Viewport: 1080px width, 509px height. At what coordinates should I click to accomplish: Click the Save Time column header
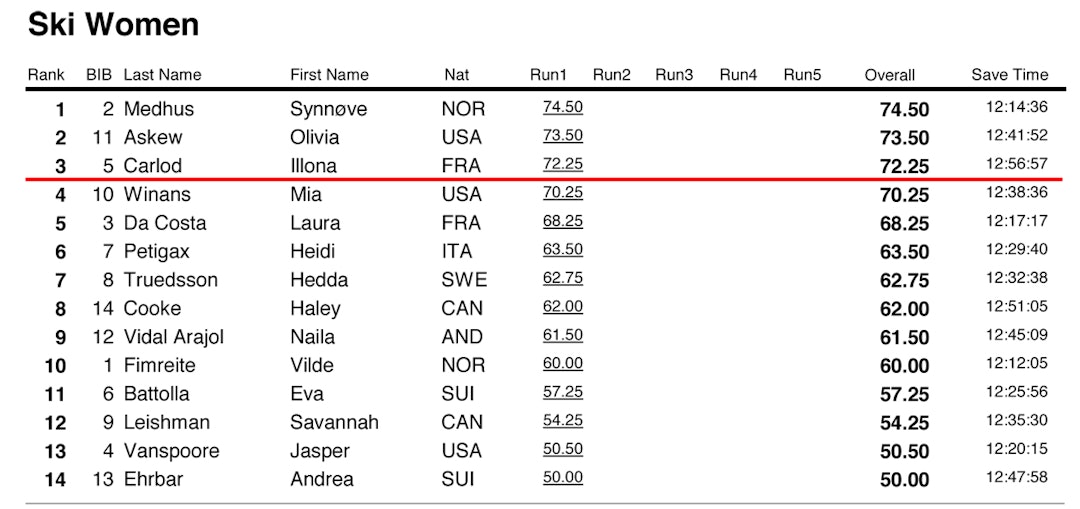pos(1009,75)
